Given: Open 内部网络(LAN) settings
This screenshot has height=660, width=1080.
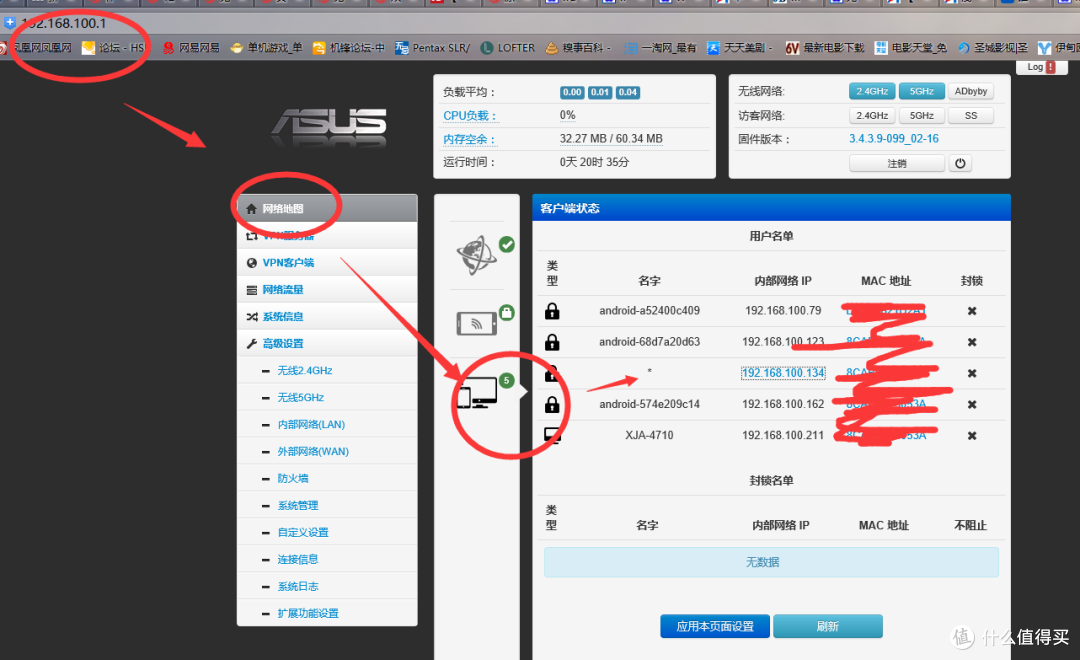Looking at the screenshot, I should [311, 424].
